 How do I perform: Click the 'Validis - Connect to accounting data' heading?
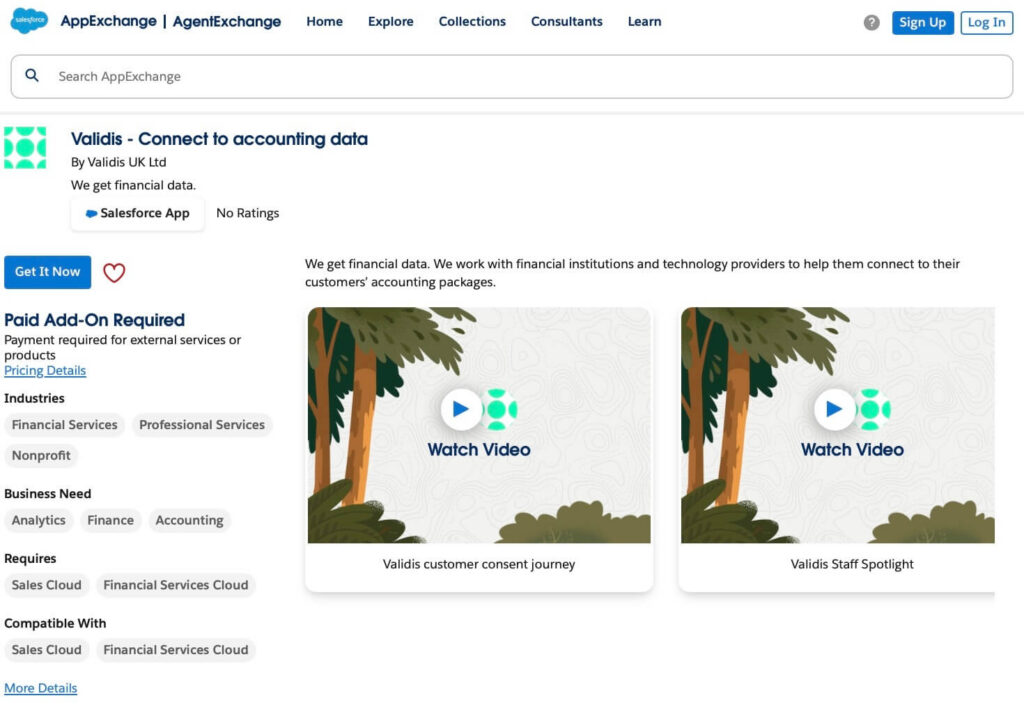click(219, 139)
